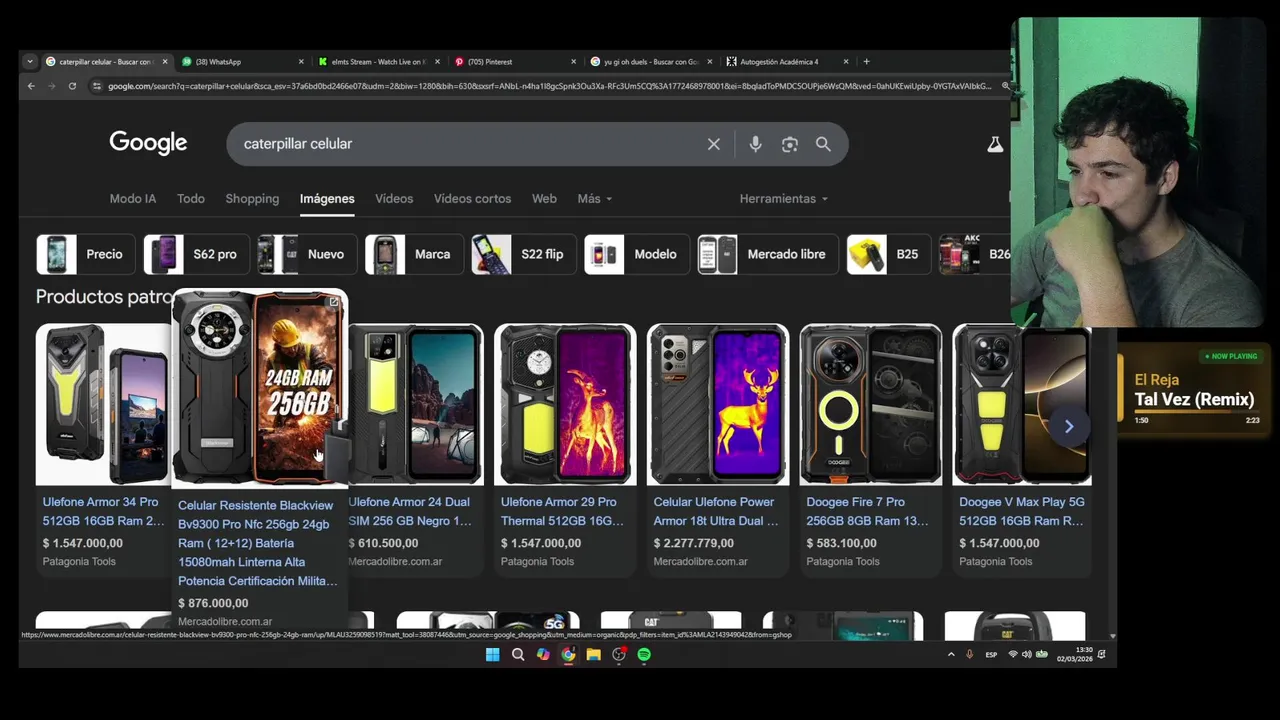Open Ulefone Power Armor 18t Ultra image
This screenshot has height=720, width=1280.
coord(718,404)
